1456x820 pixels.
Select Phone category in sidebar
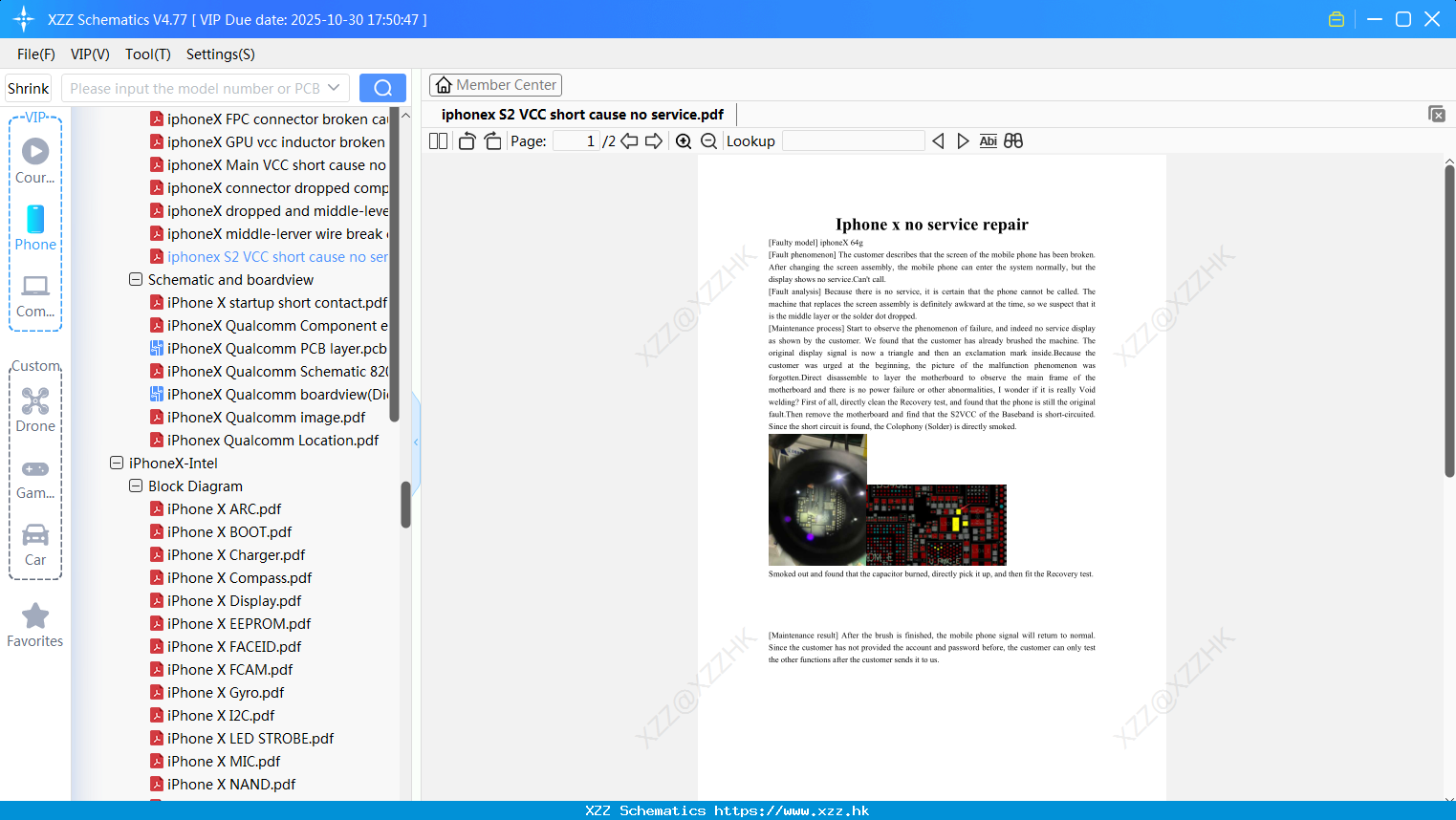tap(35, 227)
